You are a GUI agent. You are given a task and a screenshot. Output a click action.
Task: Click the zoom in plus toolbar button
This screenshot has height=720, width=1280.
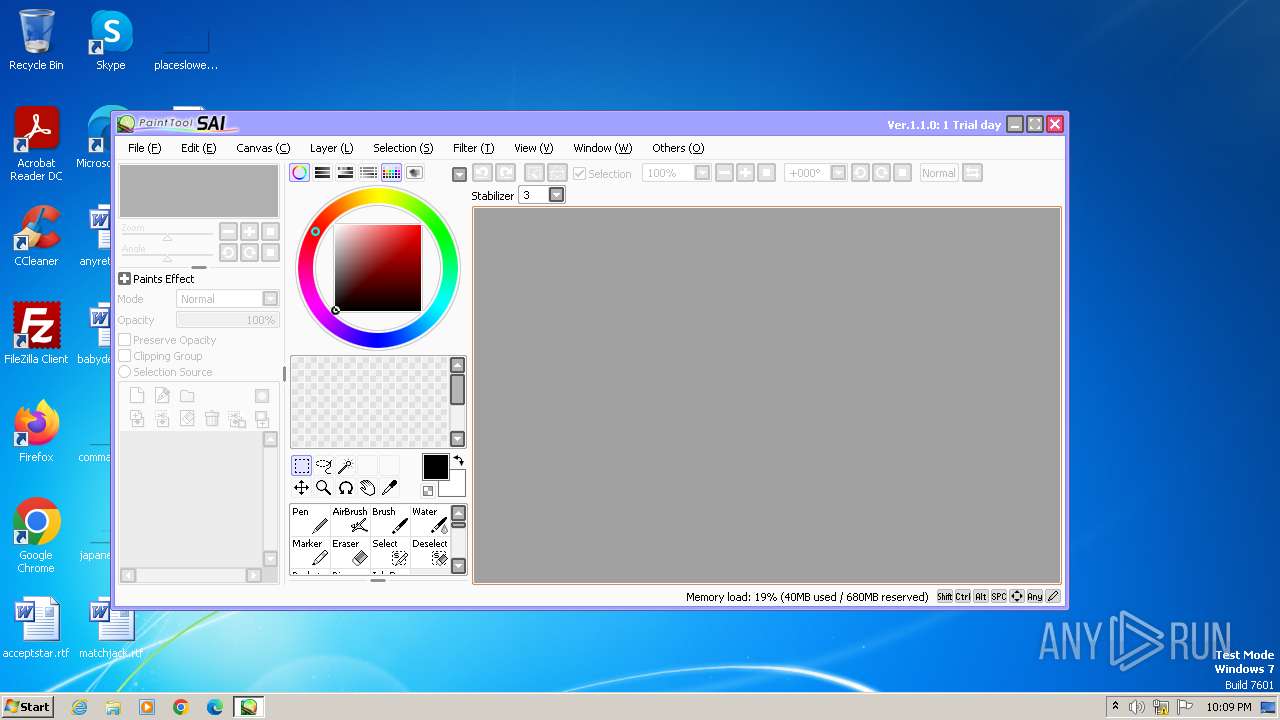(745, 173)
